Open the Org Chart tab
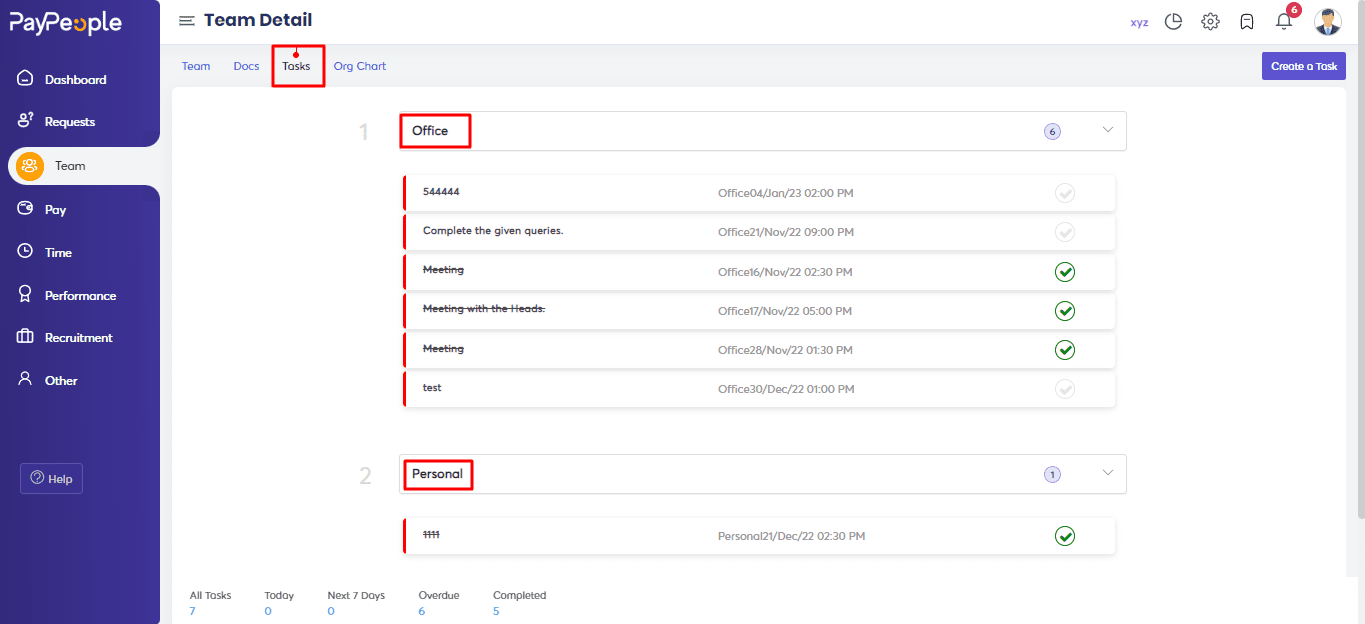The image size is (1365, 624). point(360,66)
